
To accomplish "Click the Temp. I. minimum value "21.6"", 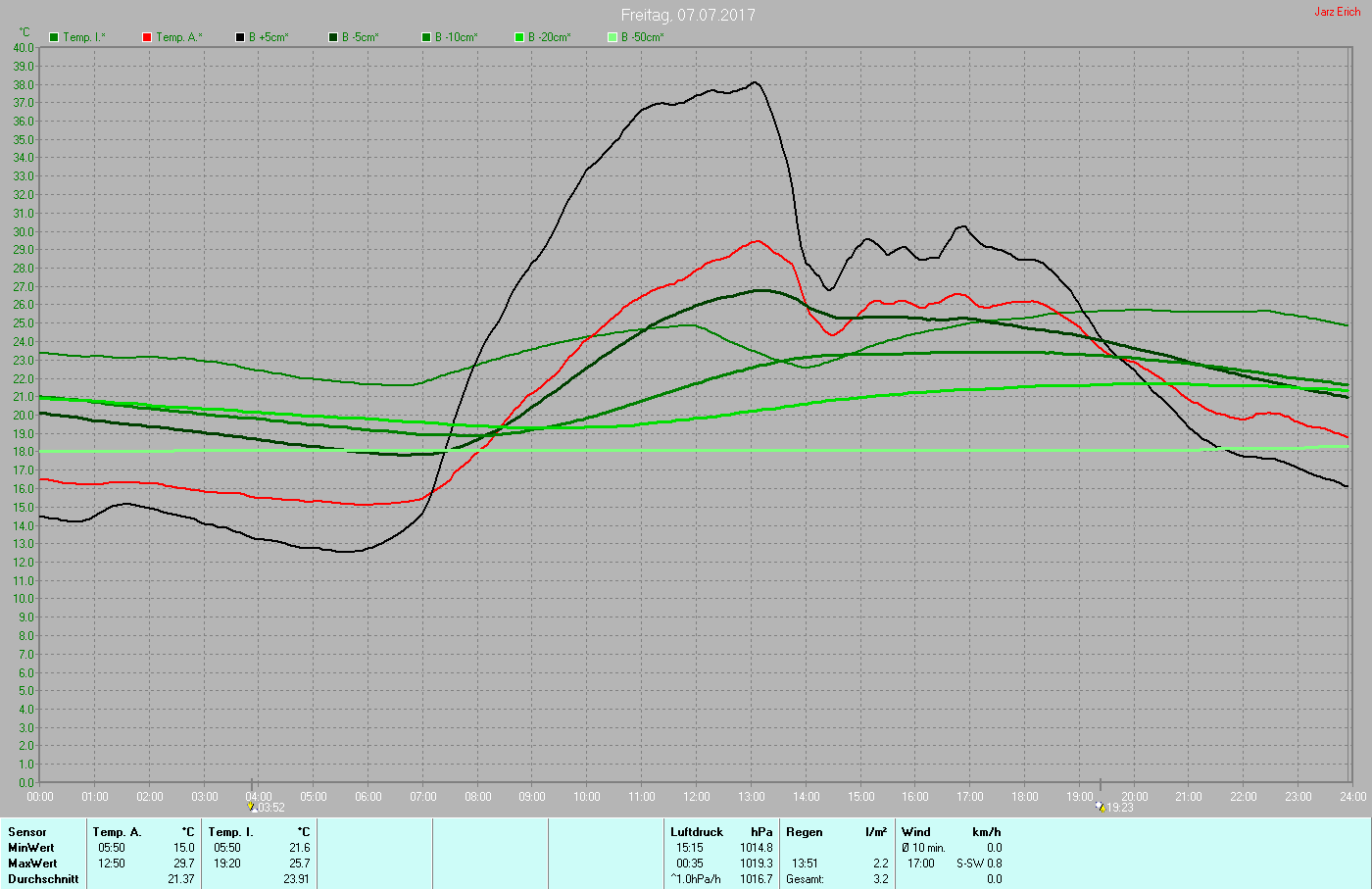I will pyautogui.click(x=300, y=848).
